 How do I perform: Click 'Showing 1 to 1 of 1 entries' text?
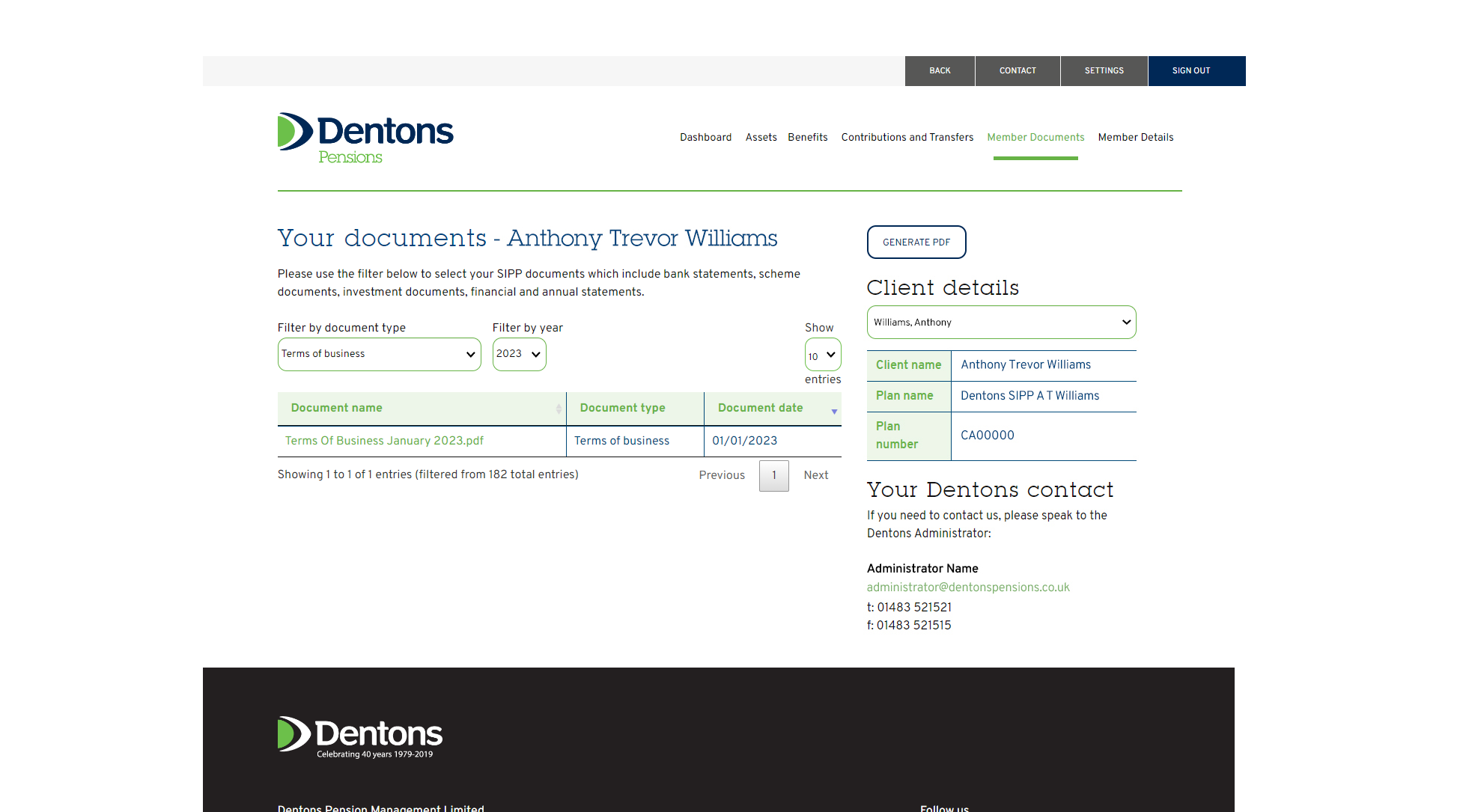point(345,474)
